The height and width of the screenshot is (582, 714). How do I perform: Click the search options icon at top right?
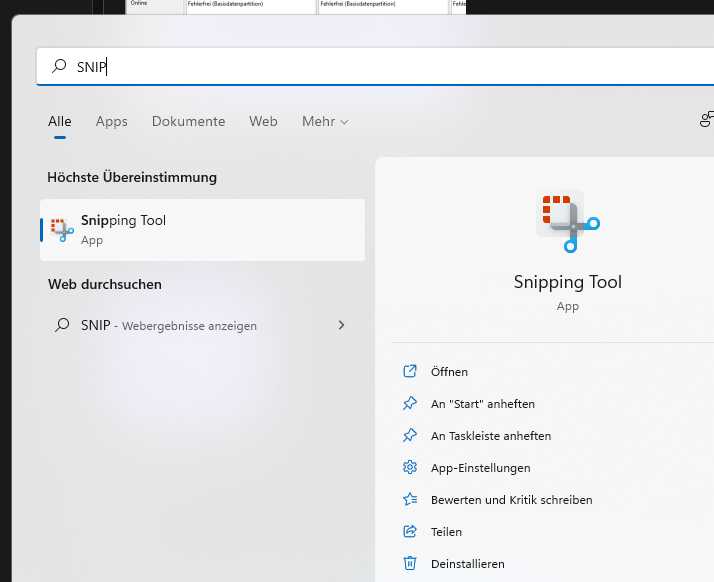[x=707, y=119]
